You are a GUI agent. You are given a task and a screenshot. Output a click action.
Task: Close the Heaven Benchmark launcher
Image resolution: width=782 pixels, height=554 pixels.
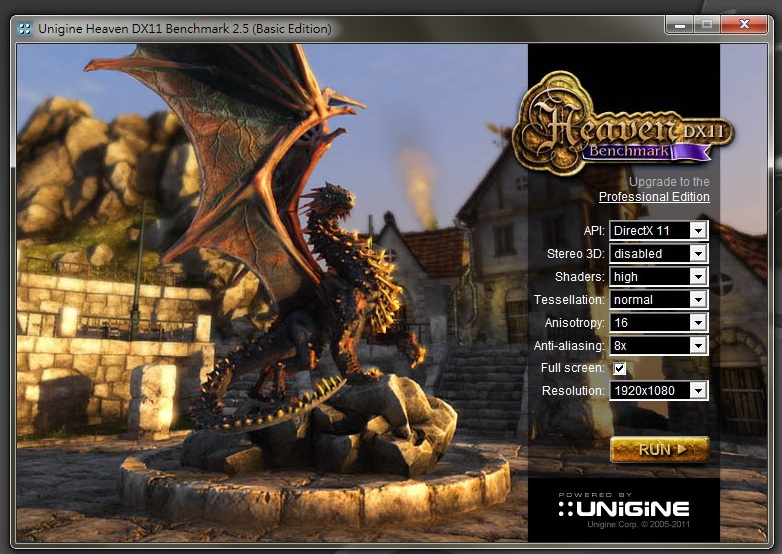pyautogui.click(x=745, y=22)
